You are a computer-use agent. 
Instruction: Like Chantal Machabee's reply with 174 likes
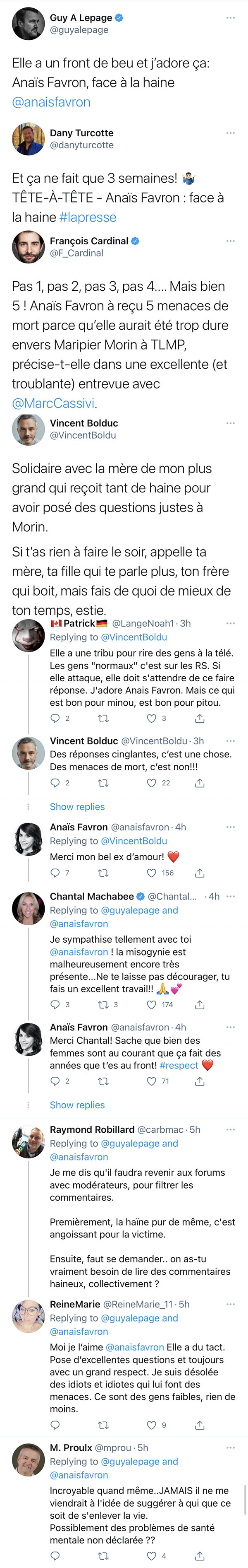pyautogui.click(x=151, y=1004)
